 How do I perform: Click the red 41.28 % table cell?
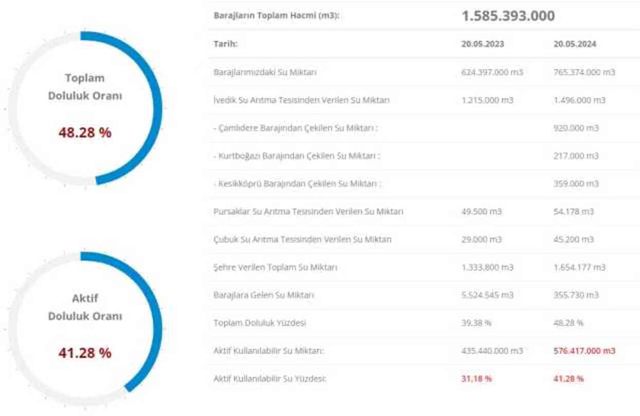click(x=569, y=378)
